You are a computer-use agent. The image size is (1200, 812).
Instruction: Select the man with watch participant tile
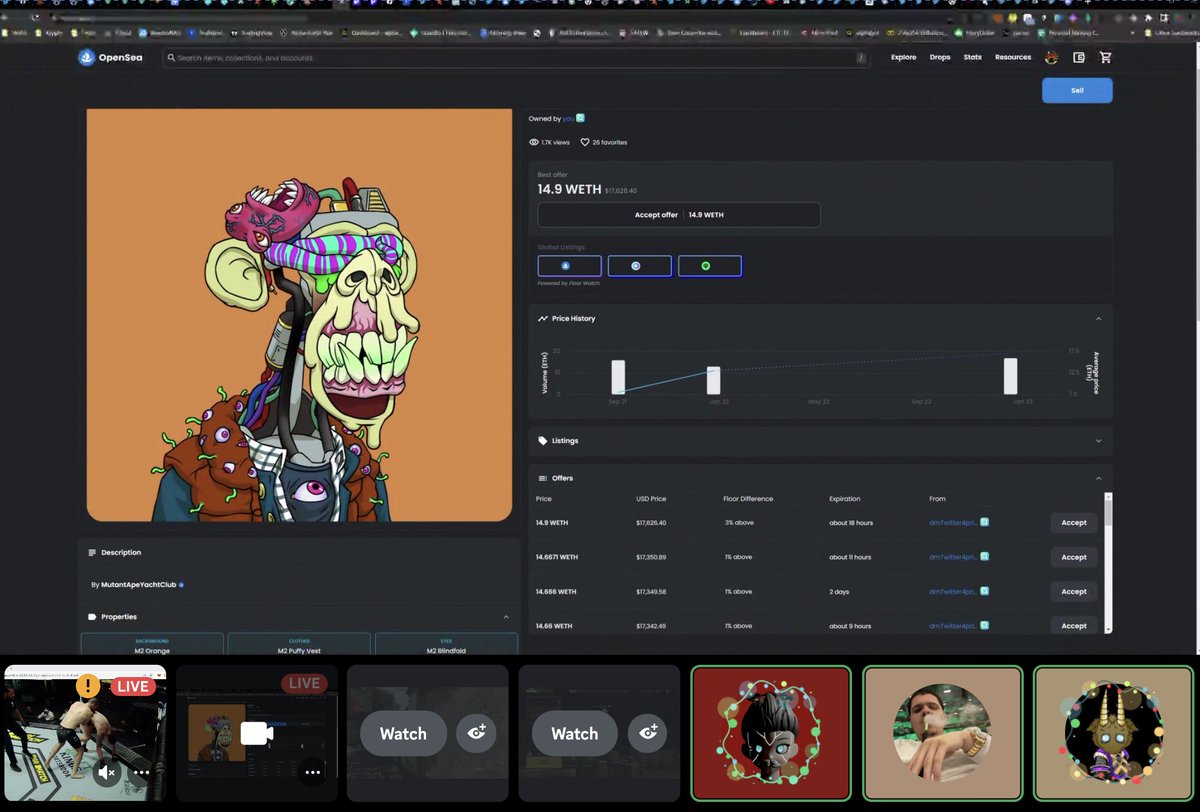tap(943, 735)
